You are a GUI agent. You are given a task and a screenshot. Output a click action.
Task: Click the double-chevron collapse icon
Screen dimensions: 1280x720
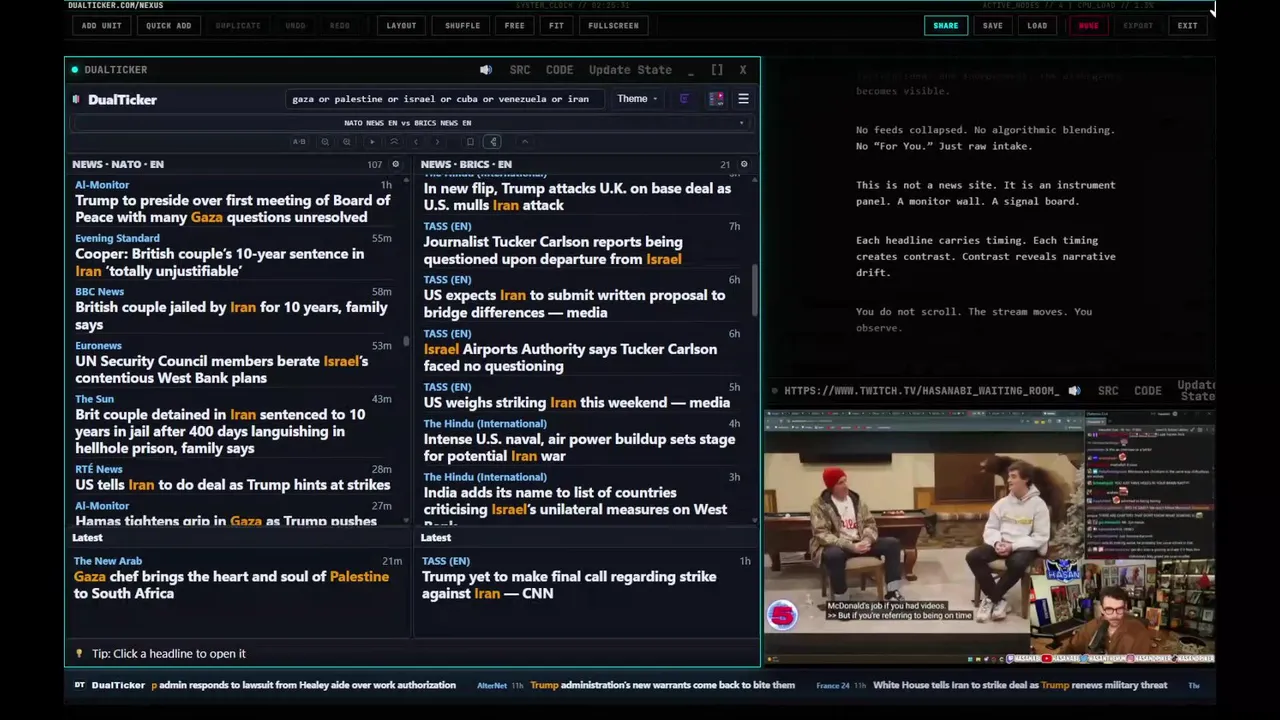click(x=394, y=142)
